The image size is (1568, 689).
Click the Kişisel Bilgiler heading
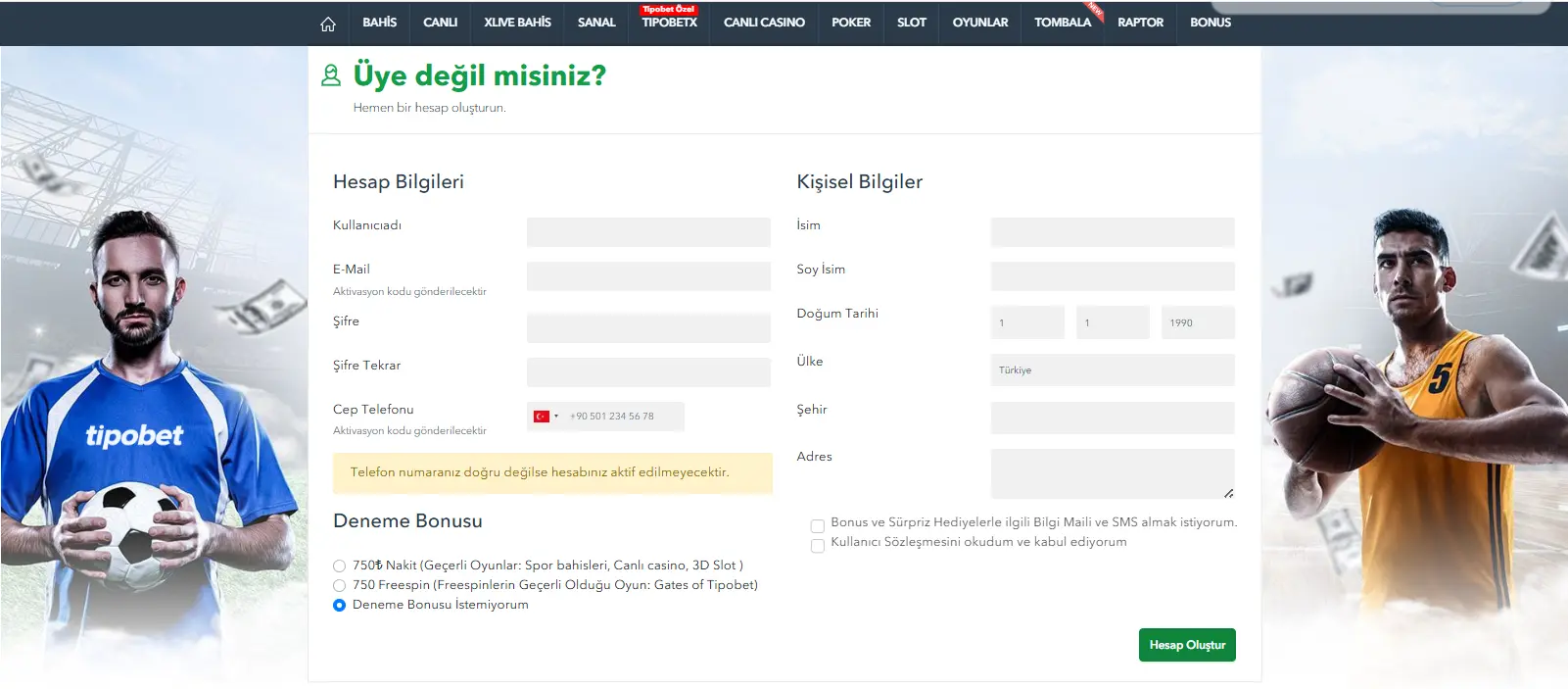coord(860,182)
